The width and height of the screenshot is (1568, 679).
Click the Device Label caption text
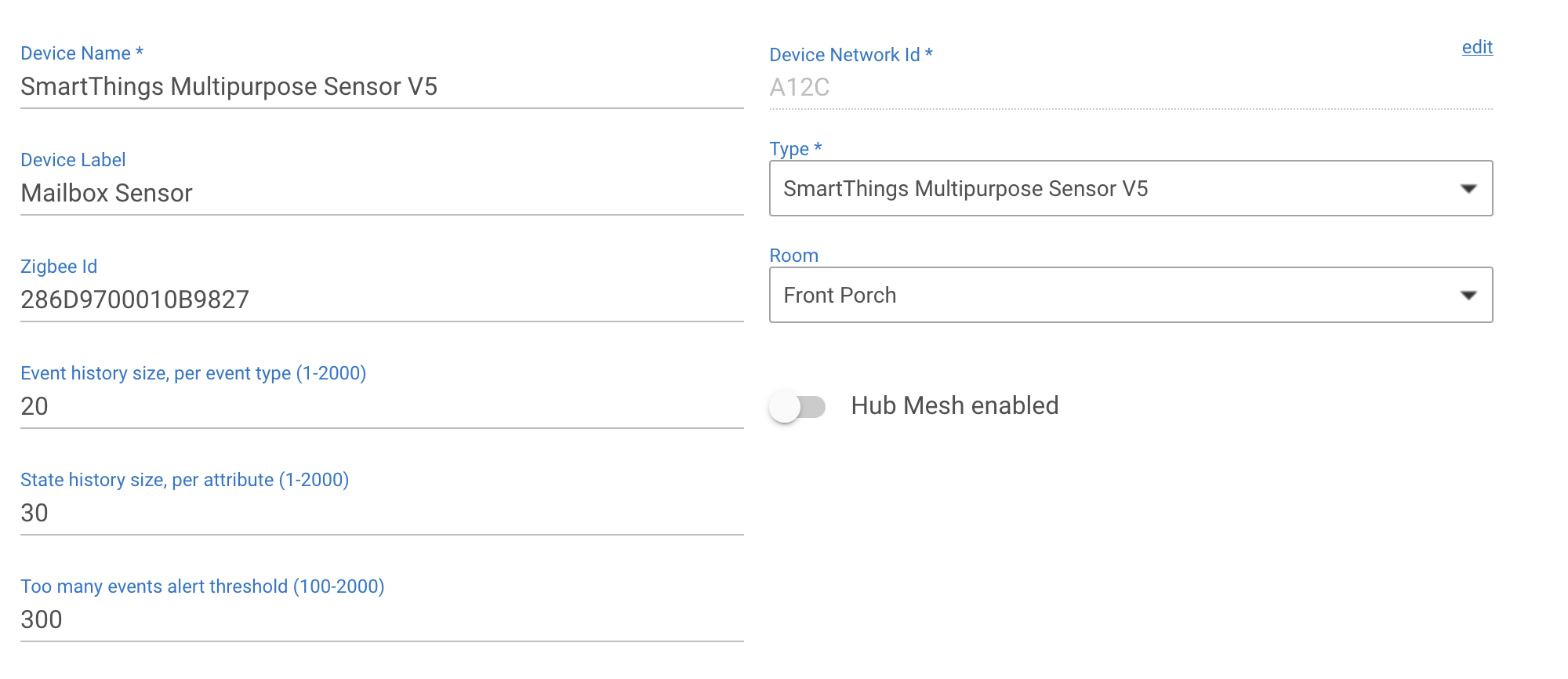73,160
